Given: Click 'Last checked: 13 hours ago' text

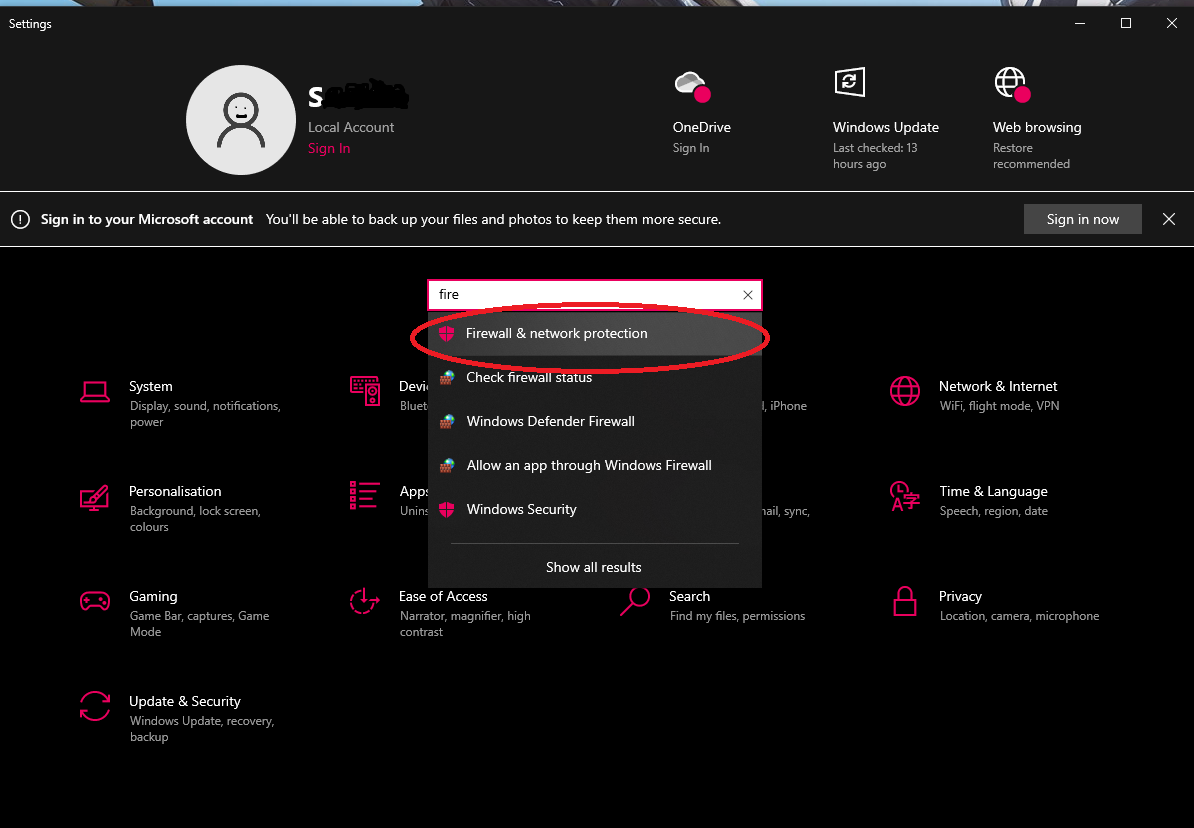Looking at the screenshot, I should tap(875, 156).
